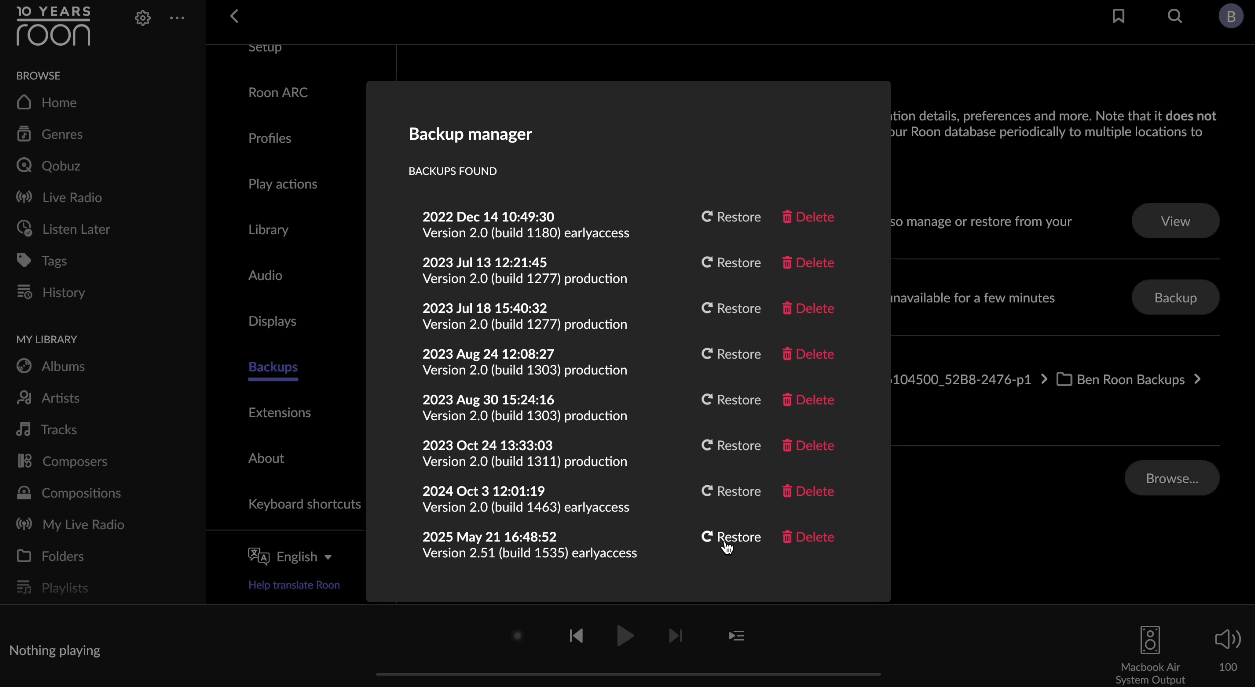The image size is (1255, 687).
Task: Open Help translate Roon link
Action: tap(294, 585)
